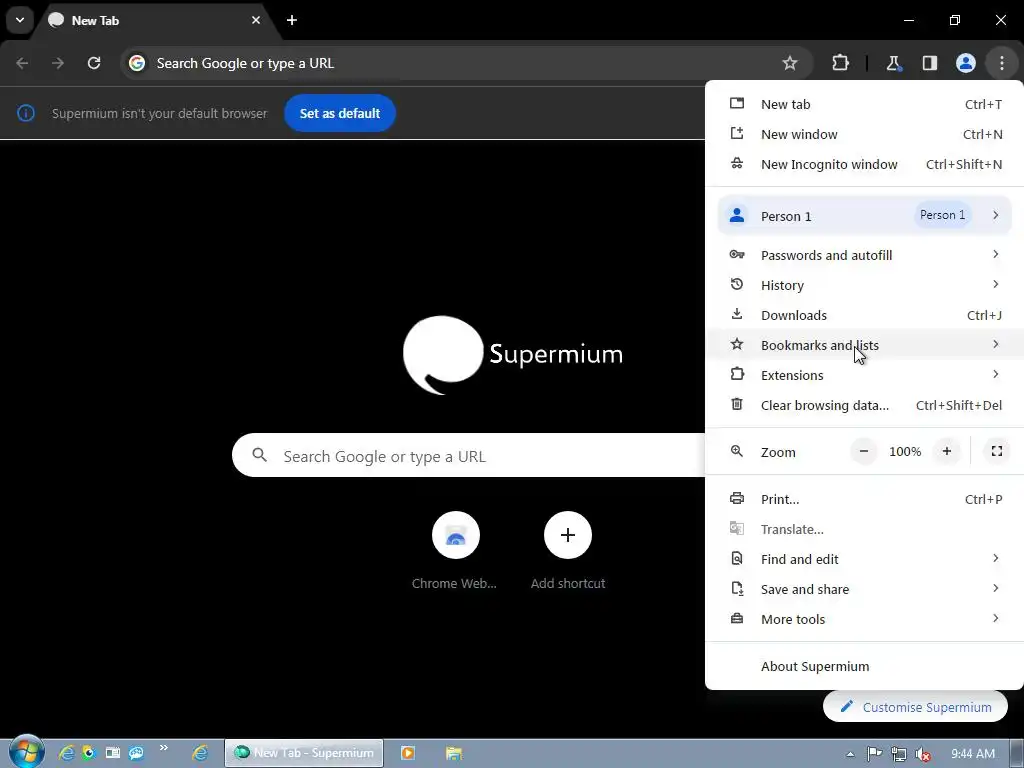Open the Chrome Web Store shortcut
The height and width of the screenshot is (768, 1024).
tap(455, 551)
